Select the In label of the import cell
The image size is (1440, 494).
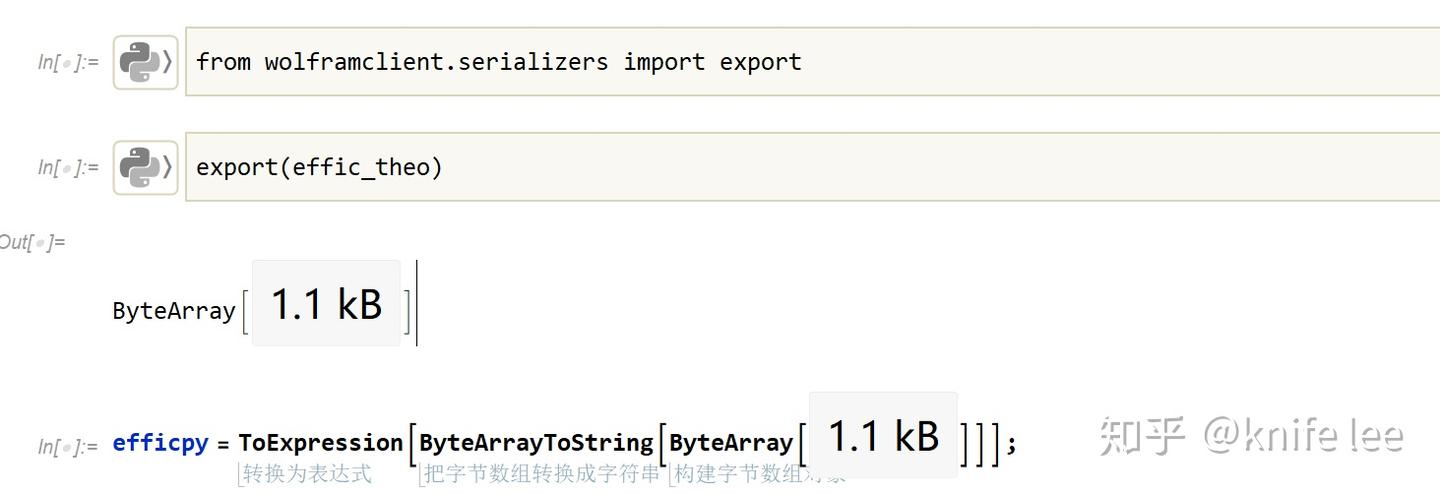68,62
